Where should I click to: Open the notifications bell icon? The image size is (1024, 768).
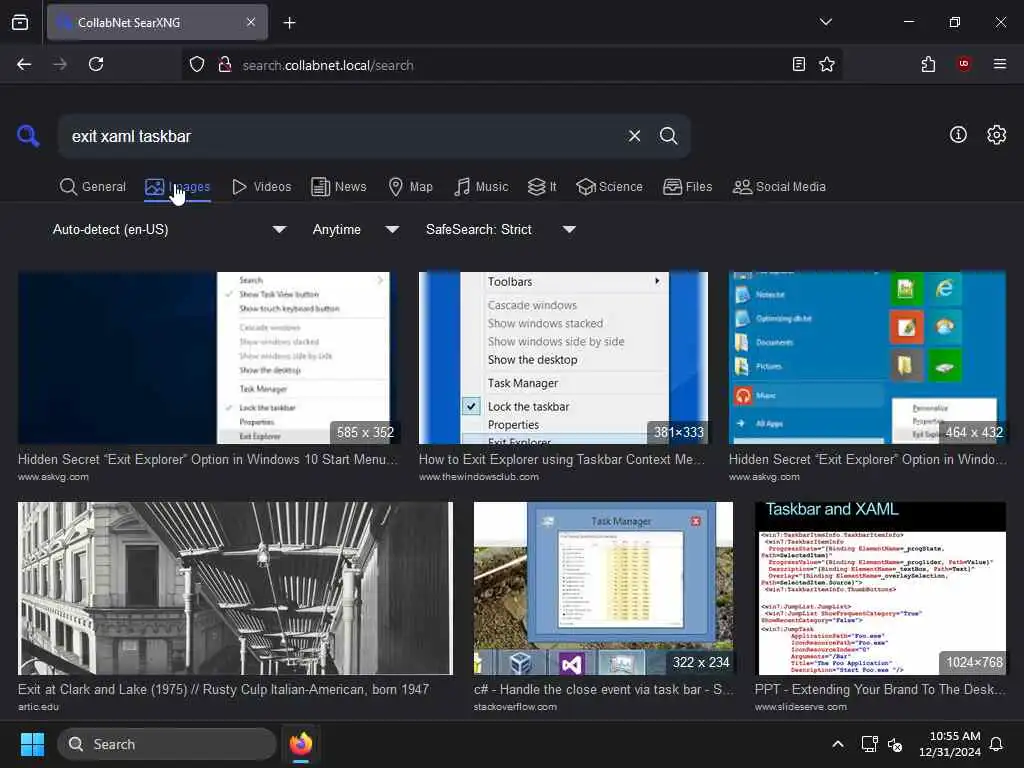(997, 744)
